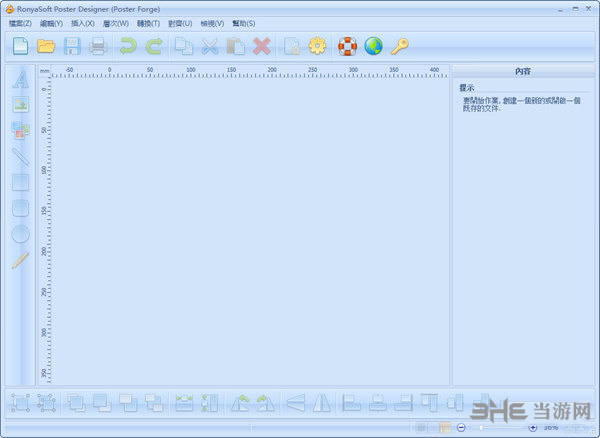Viewport: 600px width, 438px height.
Task: Click the blank poster canvas area
Action: point(250,231)
